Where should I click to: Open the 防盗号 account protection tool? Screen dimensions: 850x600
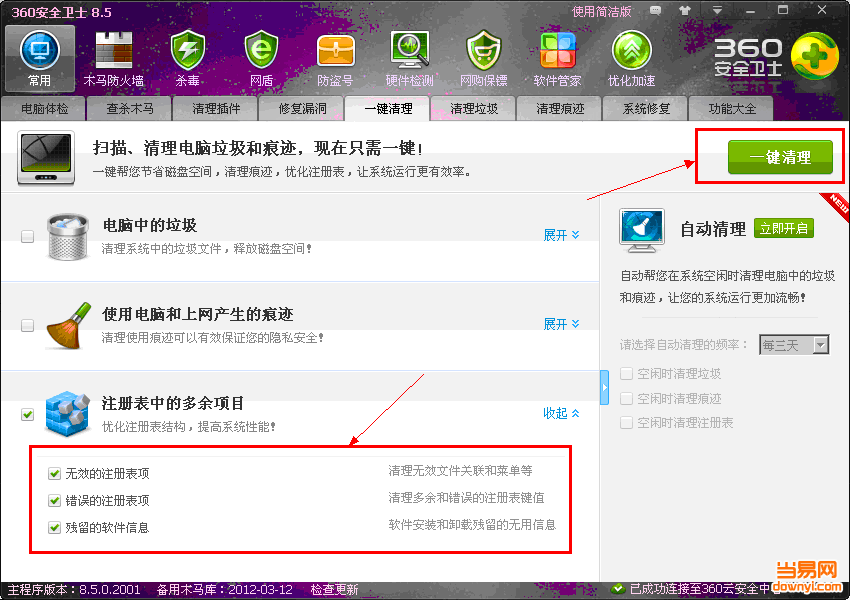coord(335,50)
